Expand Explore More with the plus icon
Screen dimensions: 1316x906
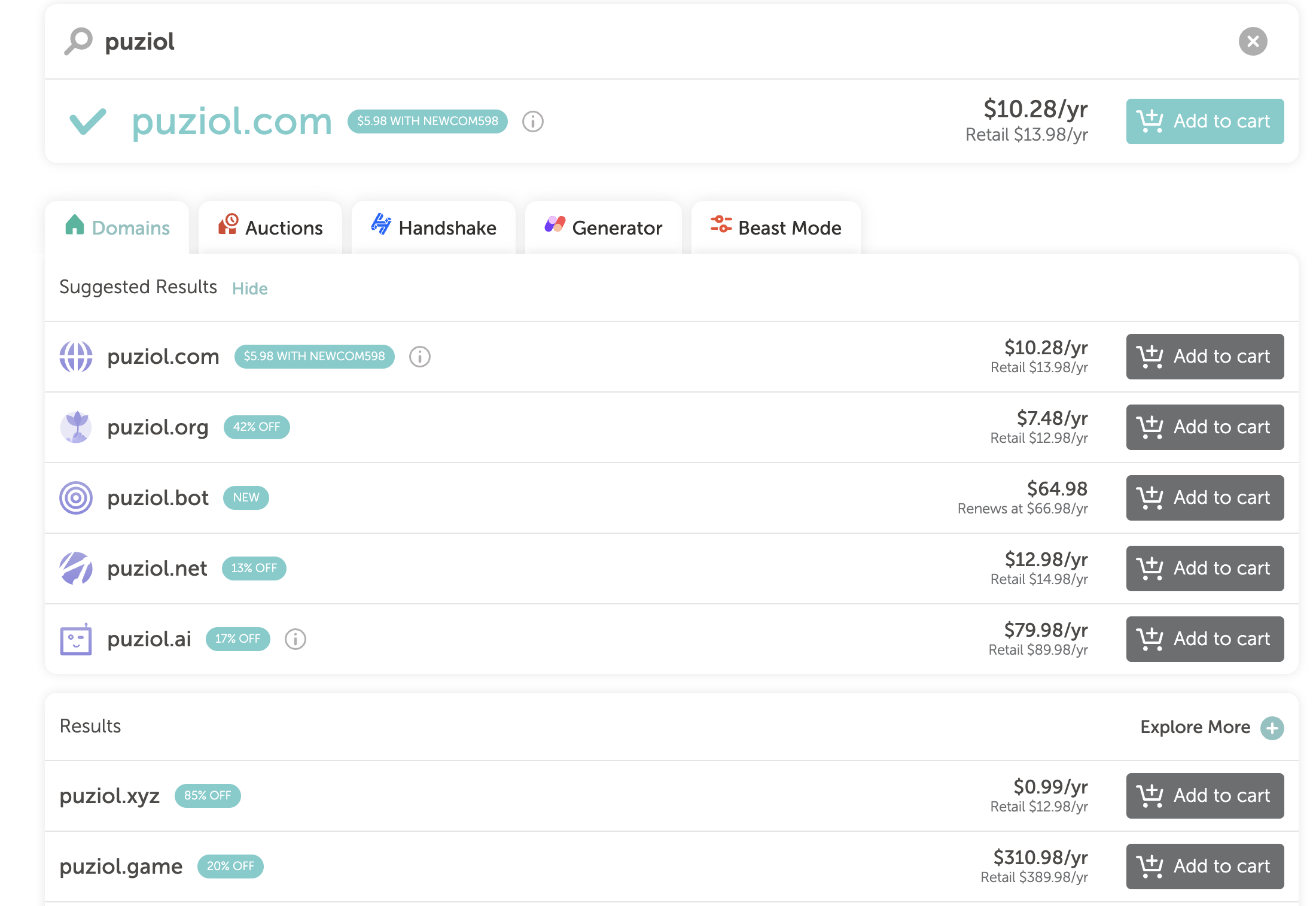tap(1271, 728)
